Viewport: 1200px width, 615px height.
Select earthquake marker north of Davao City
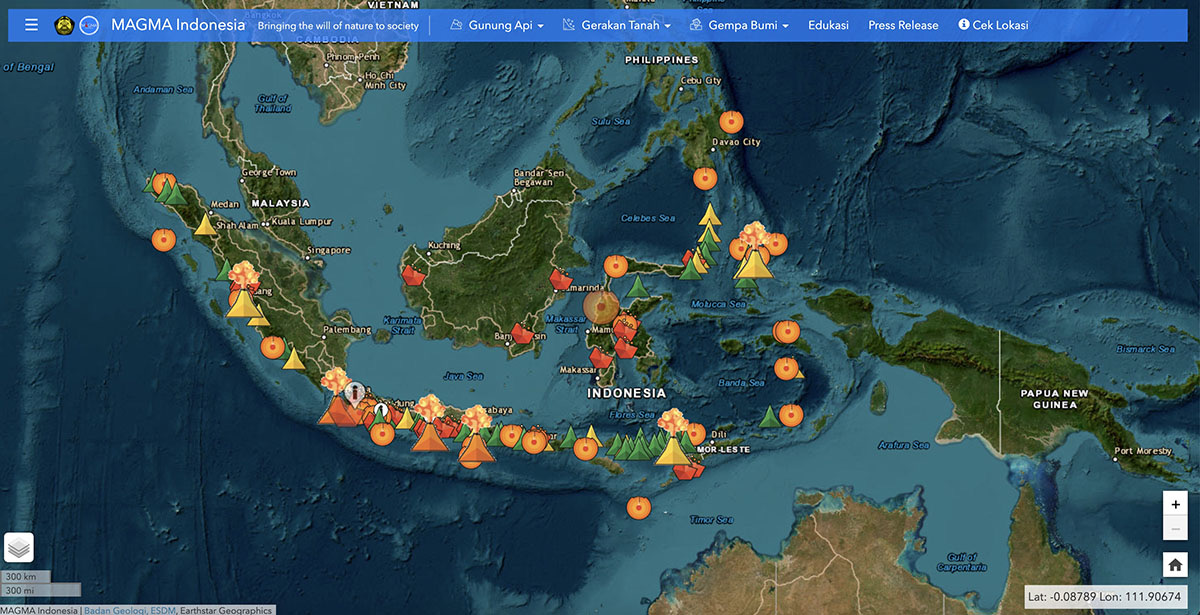click(x=732, y=122)
